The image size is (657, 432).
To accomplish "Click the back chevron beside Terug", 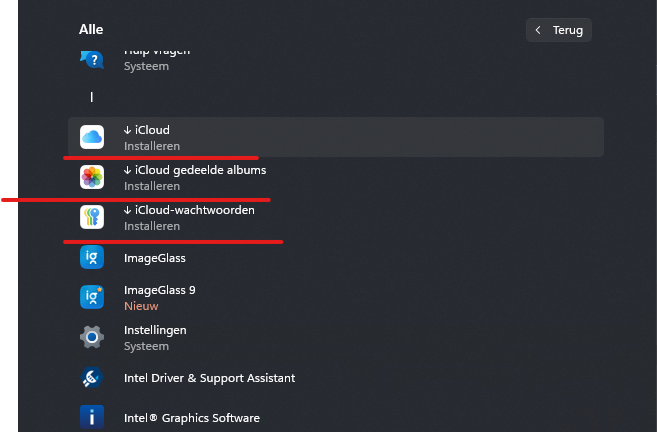I will (538, 30).
